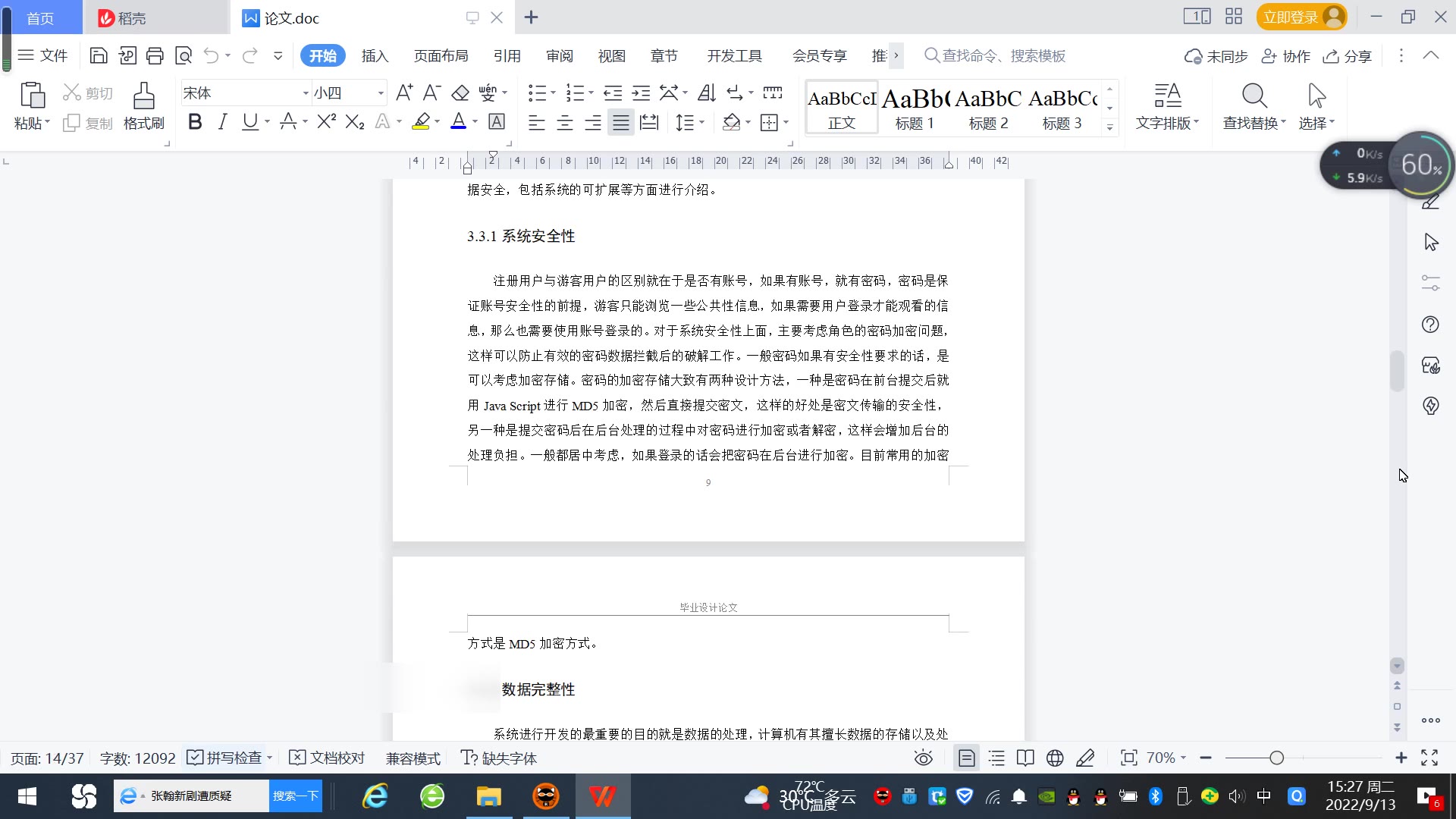Click the 查找命令 search box

pyautogui.click(x=1003, y=55)
